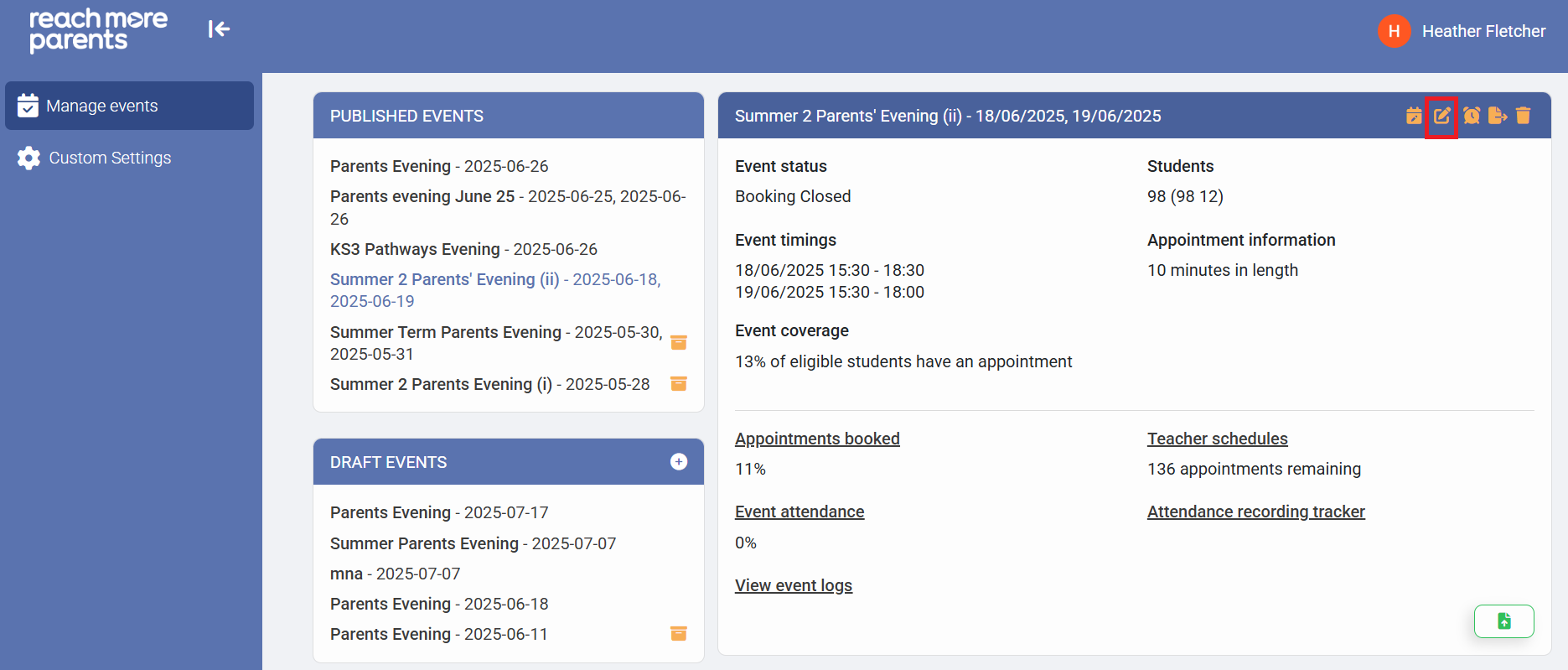The width and height of the screenshot is (1568, 670).
Task: Collapse the sidebar with arrow icon
Action: (219, 30)
